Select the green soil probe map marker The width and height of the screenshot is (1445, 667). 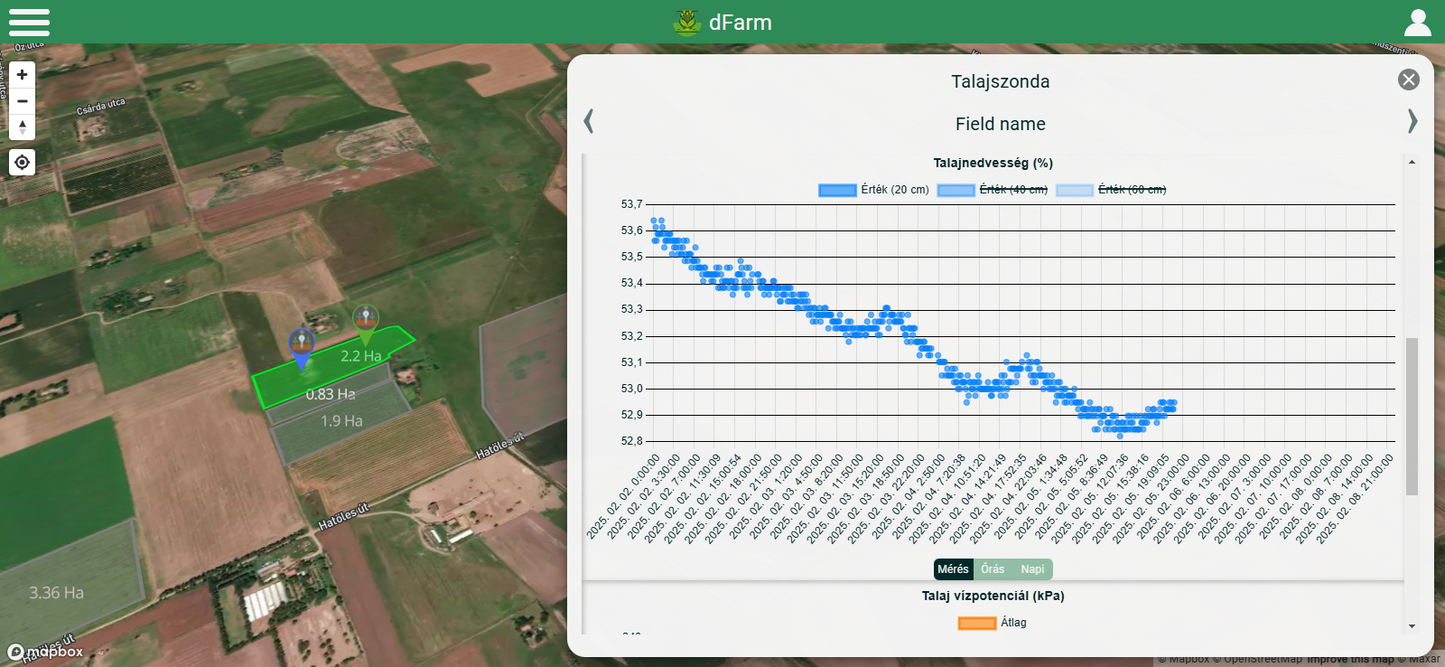click(366, 320)
